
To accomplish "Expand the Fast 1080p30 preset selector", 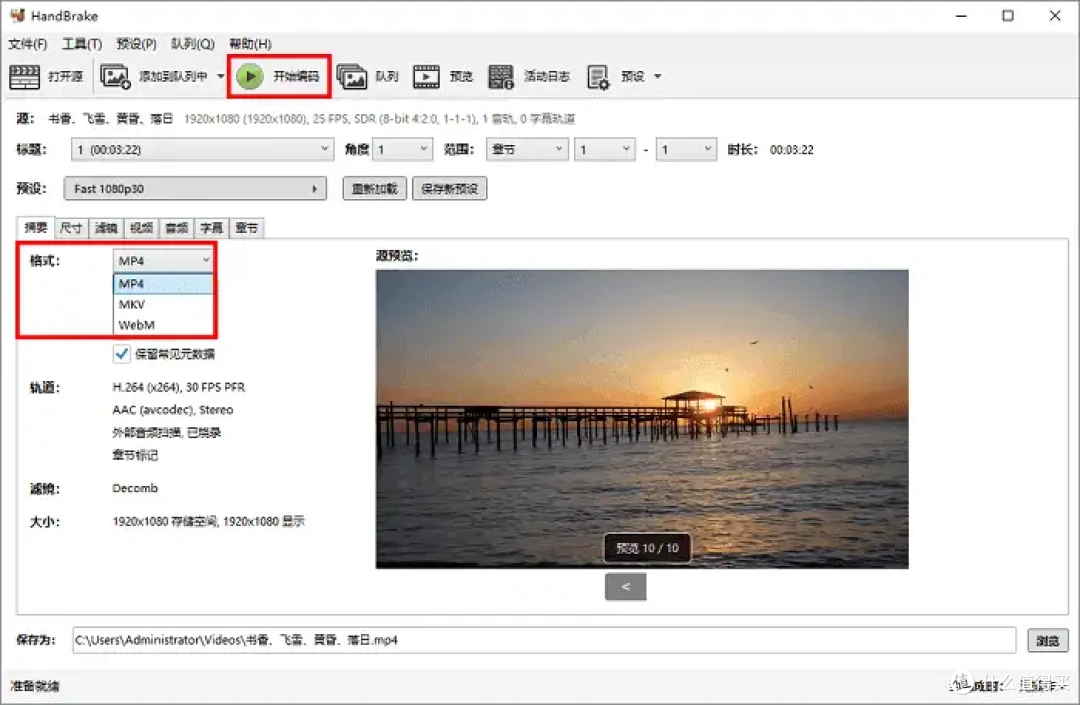I will click(x=195, y=189).
